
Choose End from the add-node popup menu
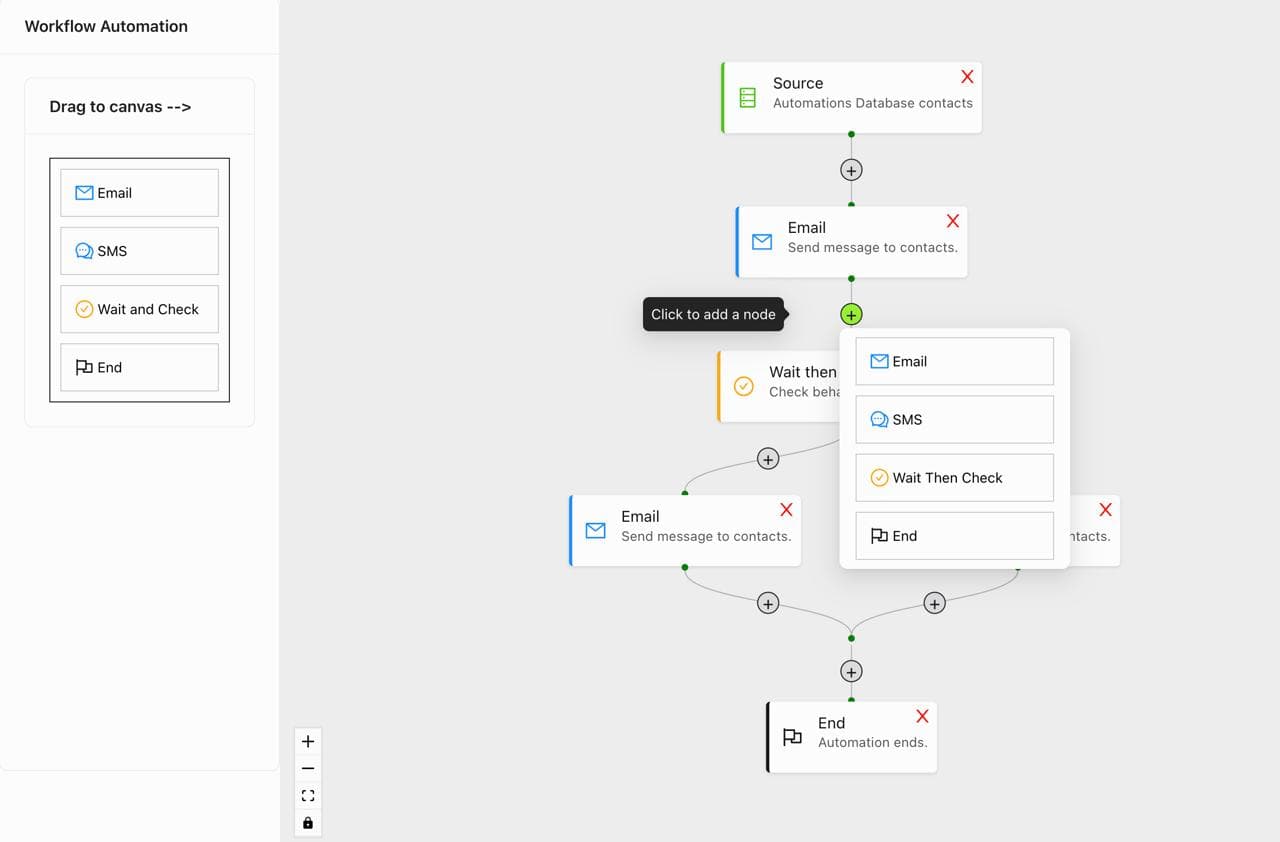pos(953,535)
